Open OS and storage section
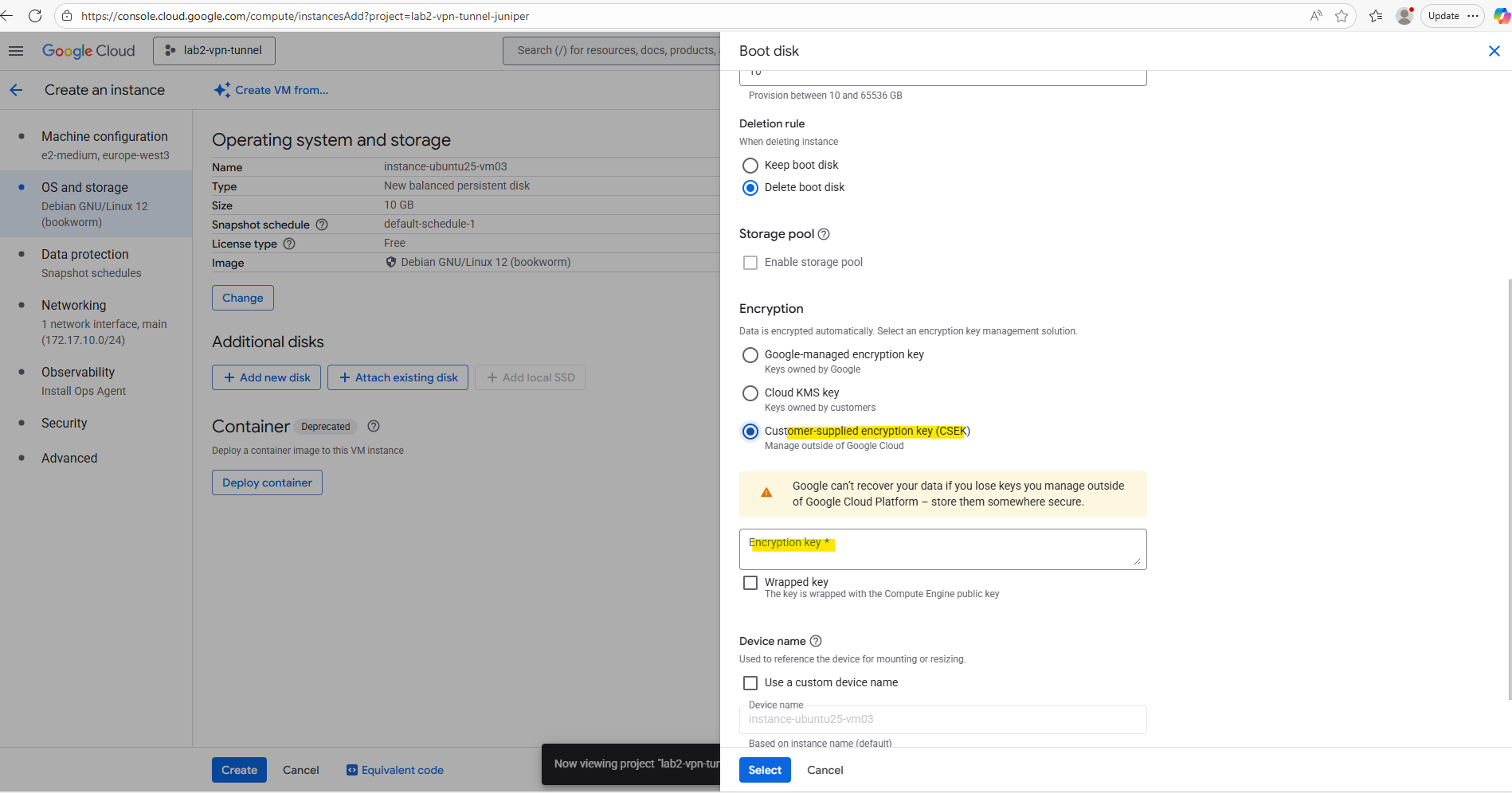 96,204
